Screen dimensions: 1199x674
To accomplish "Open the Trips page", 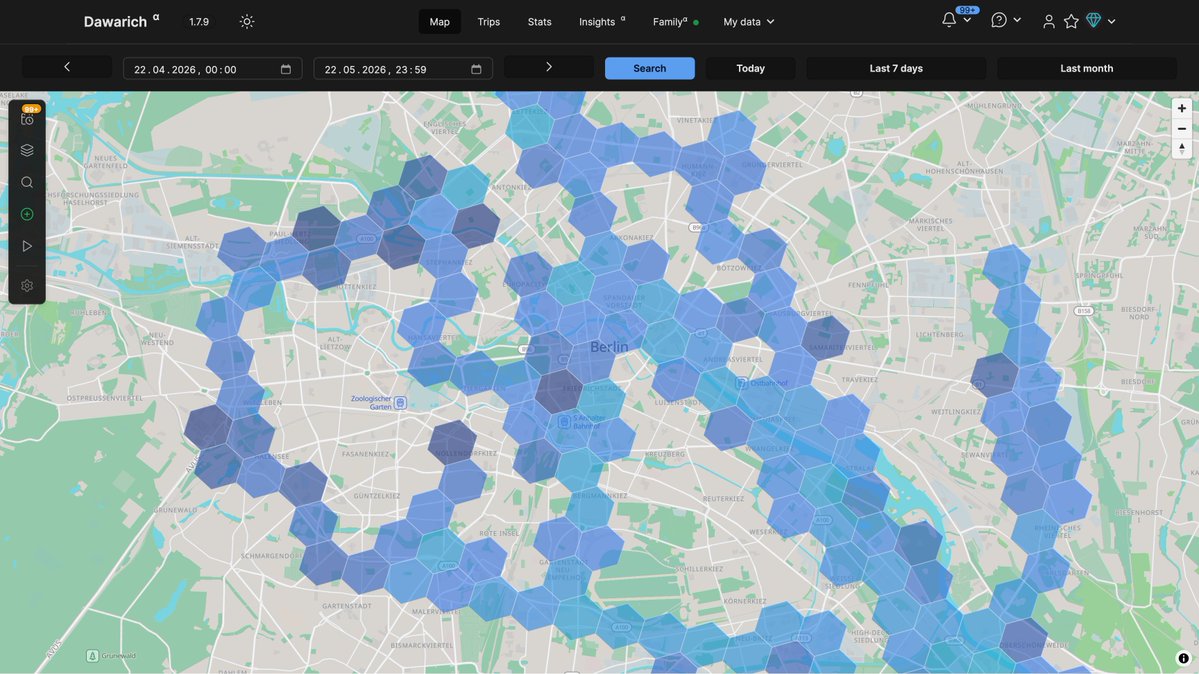I will click(x=489, y=21).
